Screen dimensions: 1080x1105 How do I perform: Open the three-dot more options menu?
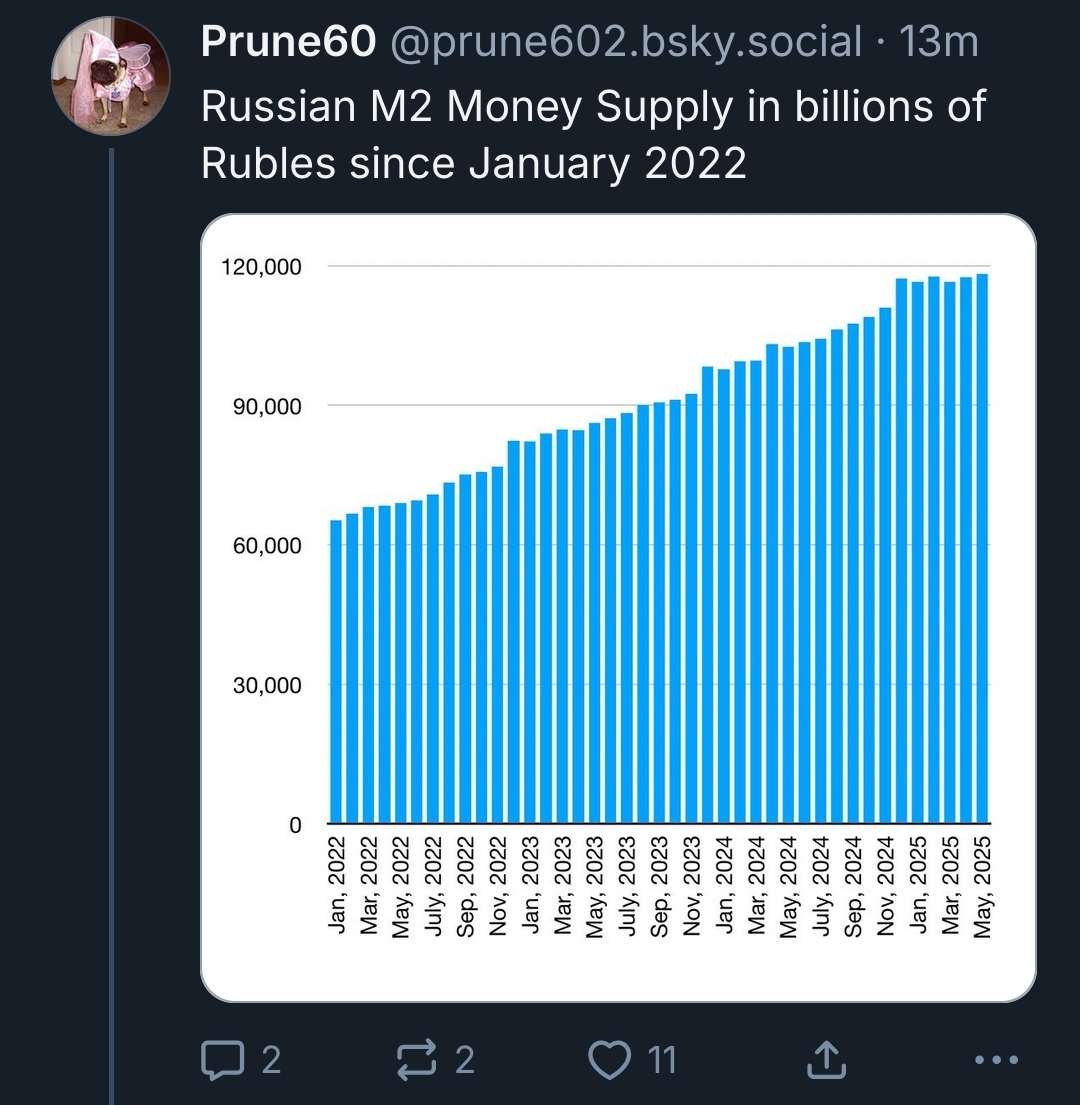click(x=996, y=1059)
